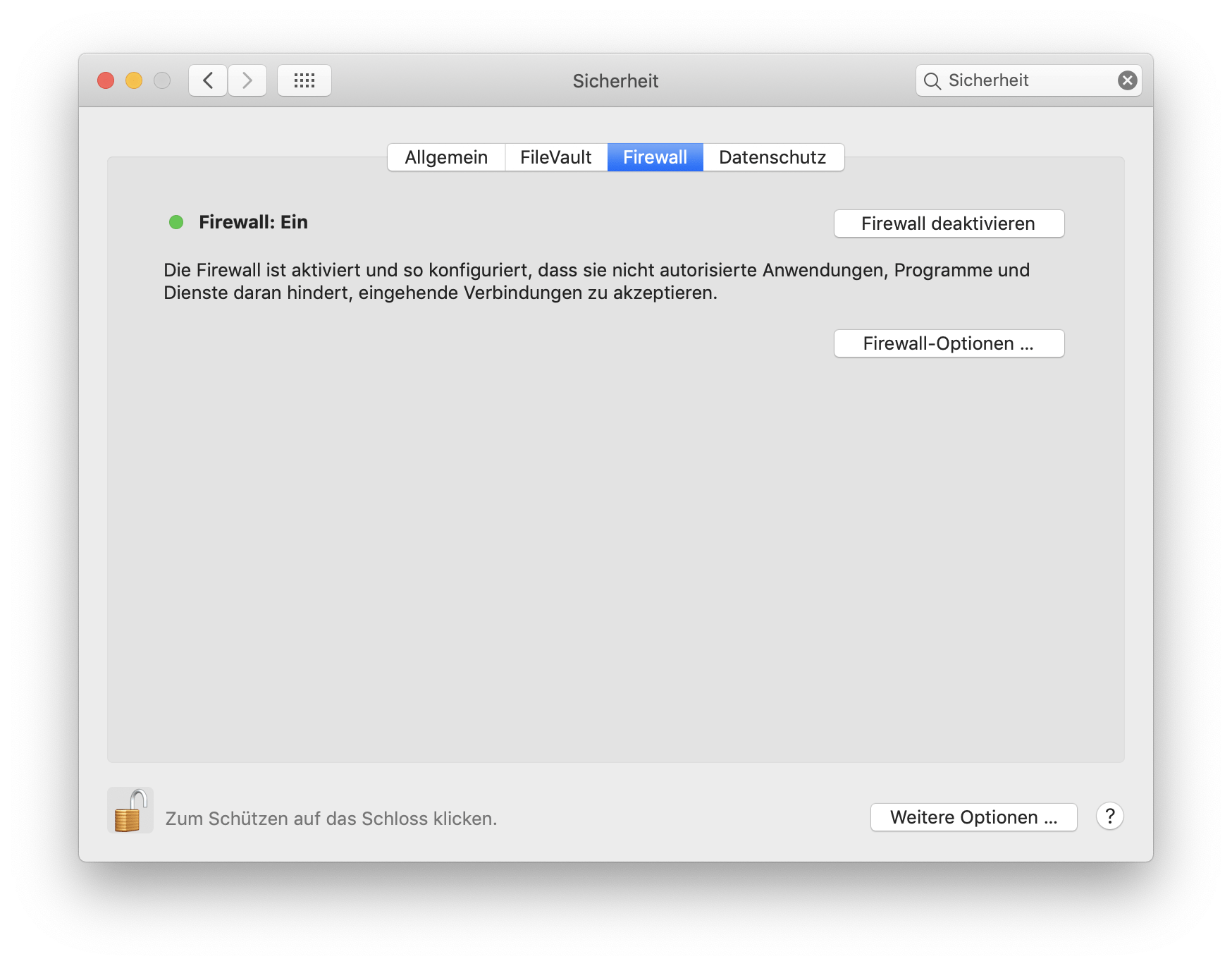Click the 'Firewall: Ein' status text

pos(253,222)
